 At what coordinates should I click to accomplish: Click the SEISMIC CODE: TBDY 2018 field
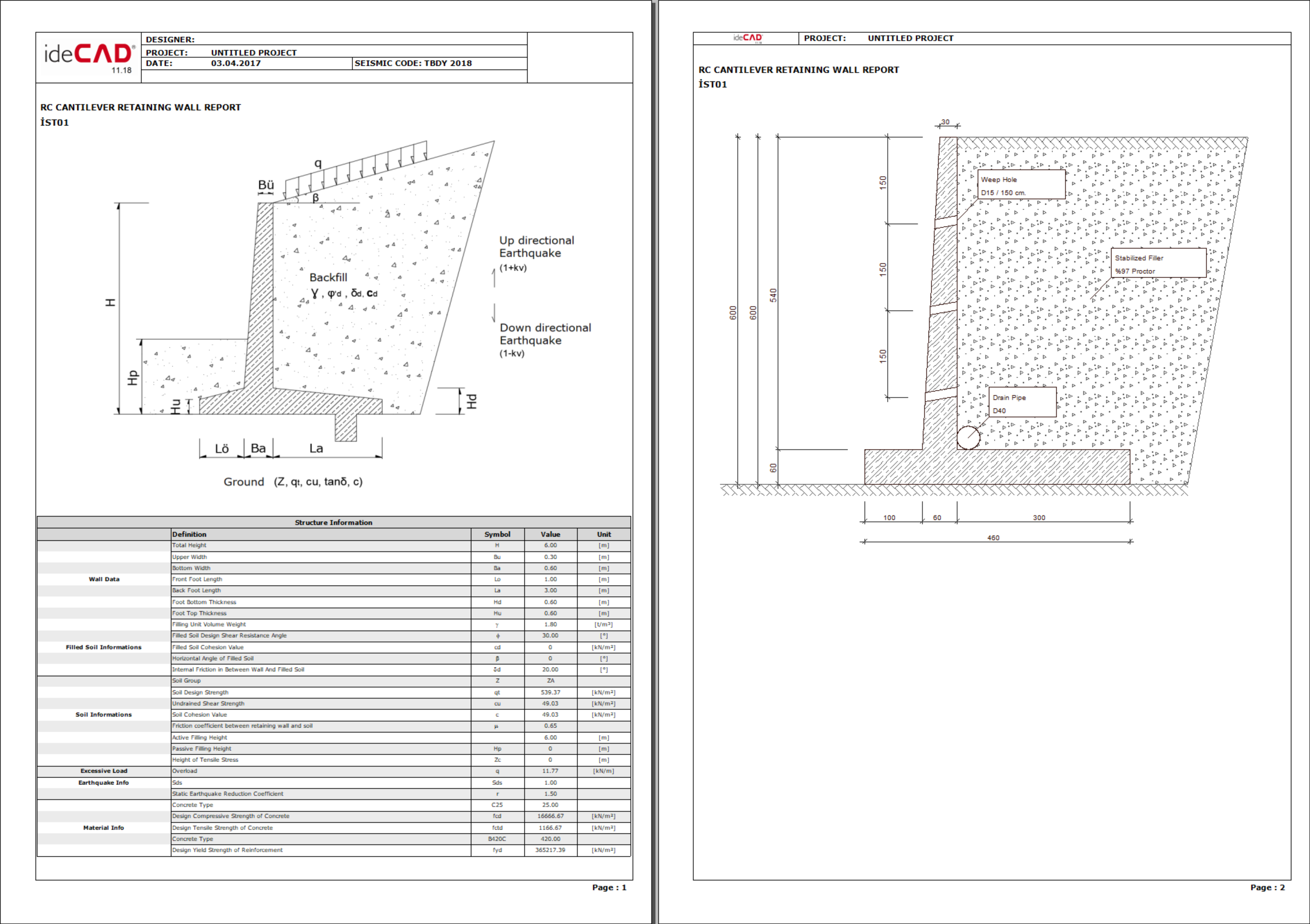click(x=413, y=63)
